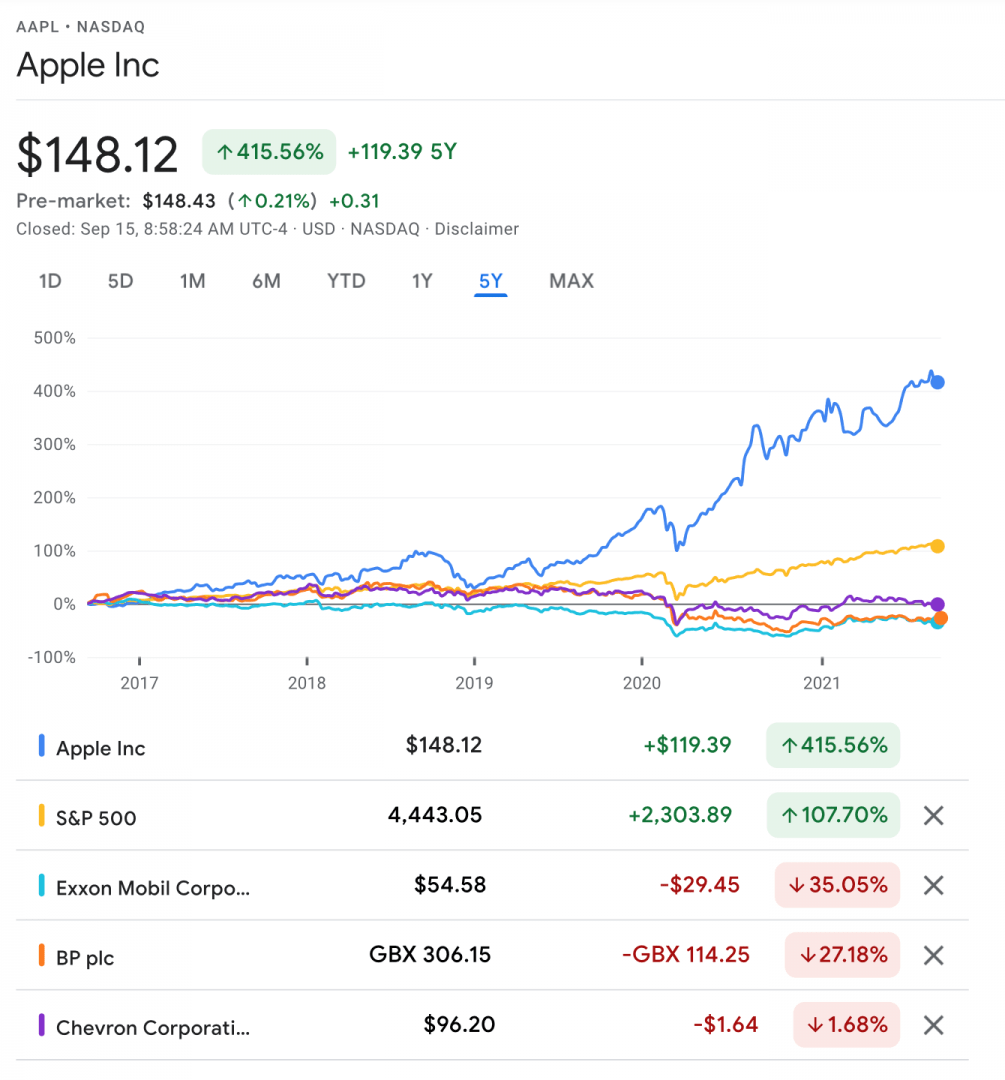
Task: Click the blue Apple Inc color marker
Action: click(41, 745)
